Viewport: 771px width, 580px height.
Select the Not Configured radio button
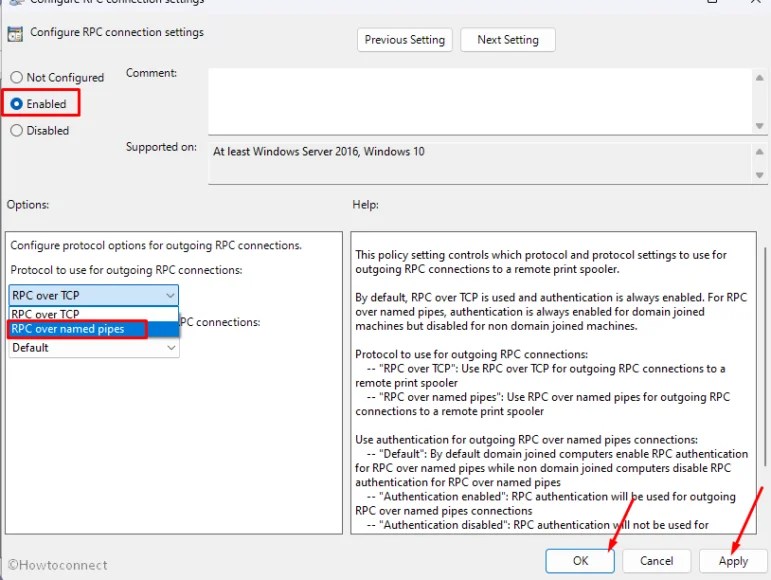click(x=17, y=77)
